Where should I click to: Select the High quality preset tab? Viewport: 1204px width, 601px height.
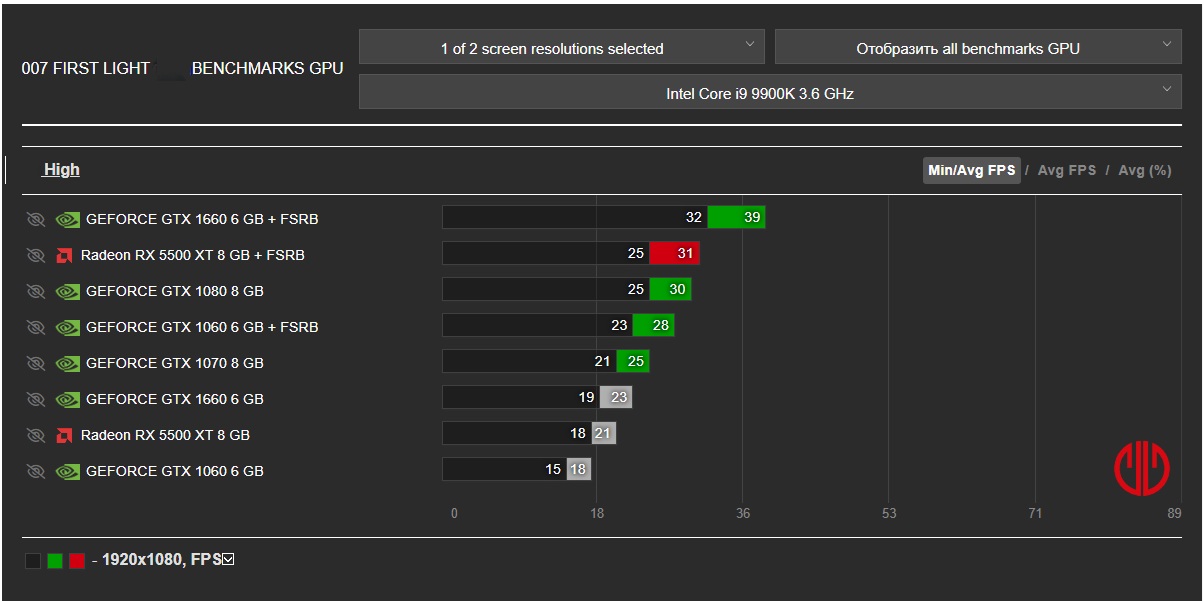[x=61, y=169]
